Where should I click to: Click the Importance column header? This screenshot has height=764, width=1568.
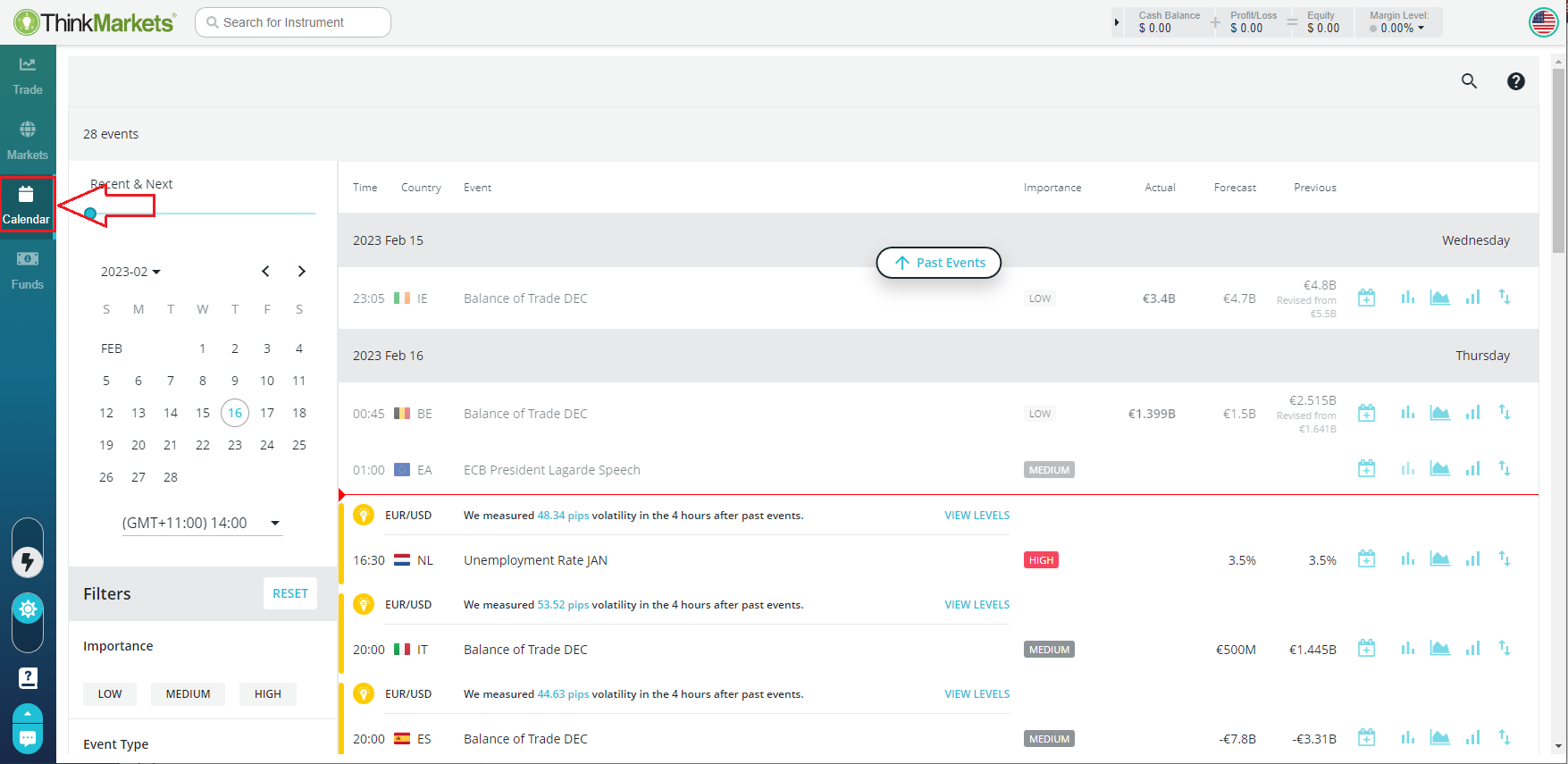1052,188
